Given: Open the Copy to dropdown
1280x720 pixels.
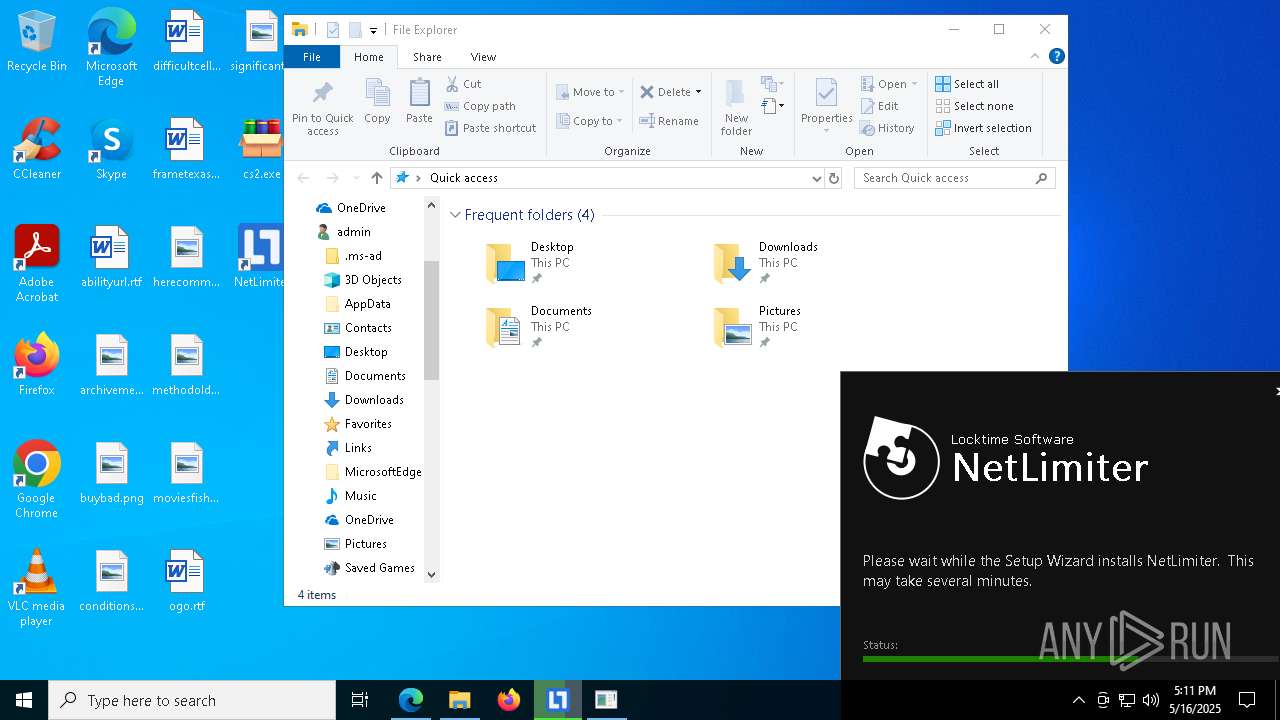Looking at the screenshot, I should click(590, 121).
